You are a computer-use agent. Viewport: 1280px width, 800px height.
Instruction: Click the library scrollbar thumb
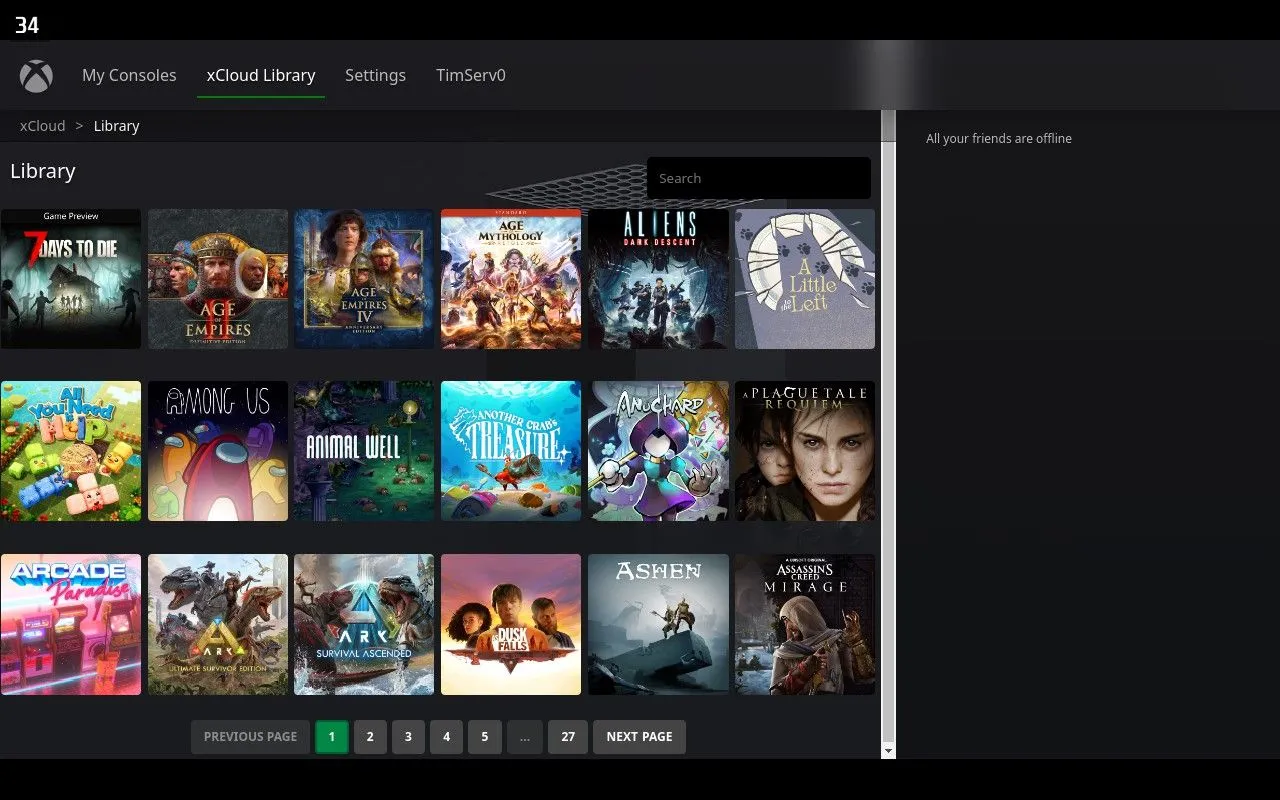888,125
